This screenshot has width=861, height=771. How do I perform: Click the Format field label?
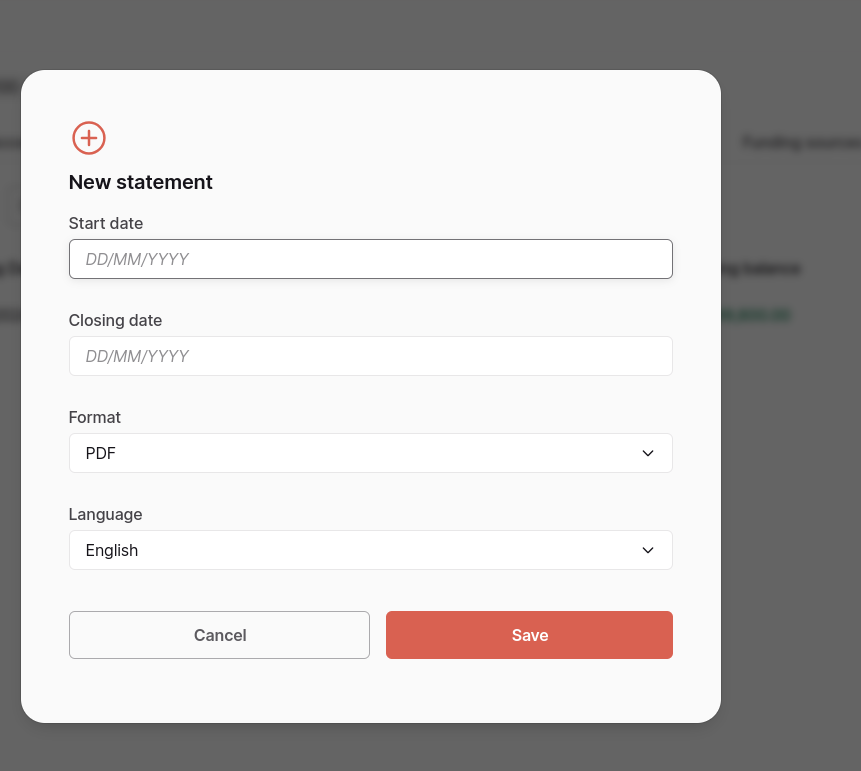94,417
